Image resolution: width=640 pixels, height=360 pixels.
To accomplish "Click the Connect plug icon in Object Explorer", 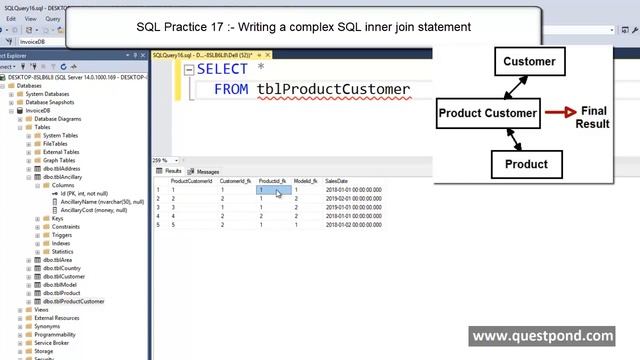I will coord(23,67).
